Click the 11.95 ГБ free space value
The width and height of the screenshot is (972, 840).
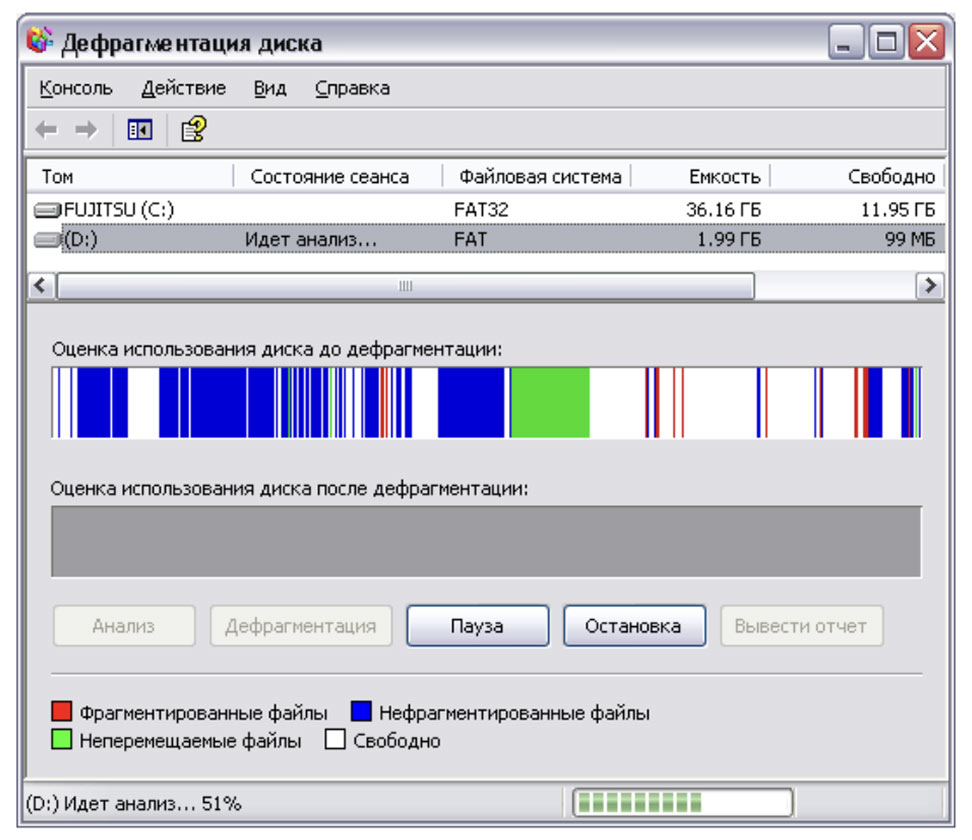click(x=898, y=210)
